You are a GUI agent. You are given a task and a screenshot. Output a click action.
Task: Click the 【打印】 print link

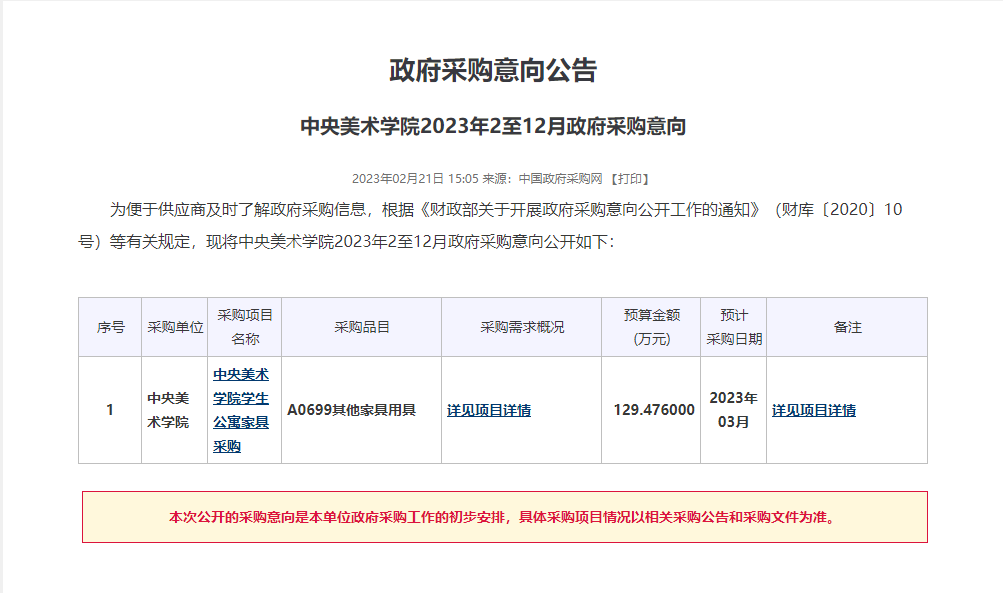pos(629,178)
